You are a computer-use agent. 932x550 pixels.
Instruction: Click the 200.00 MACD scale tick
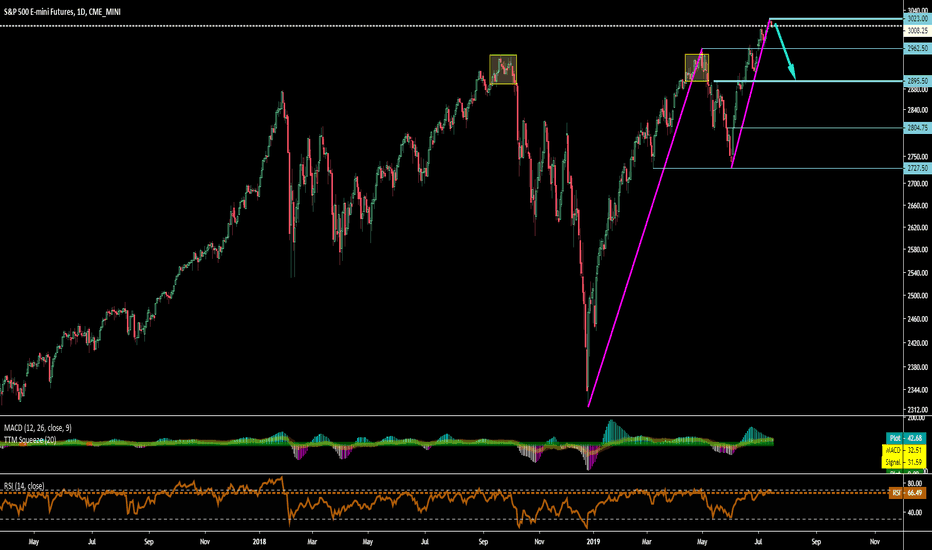918,419
